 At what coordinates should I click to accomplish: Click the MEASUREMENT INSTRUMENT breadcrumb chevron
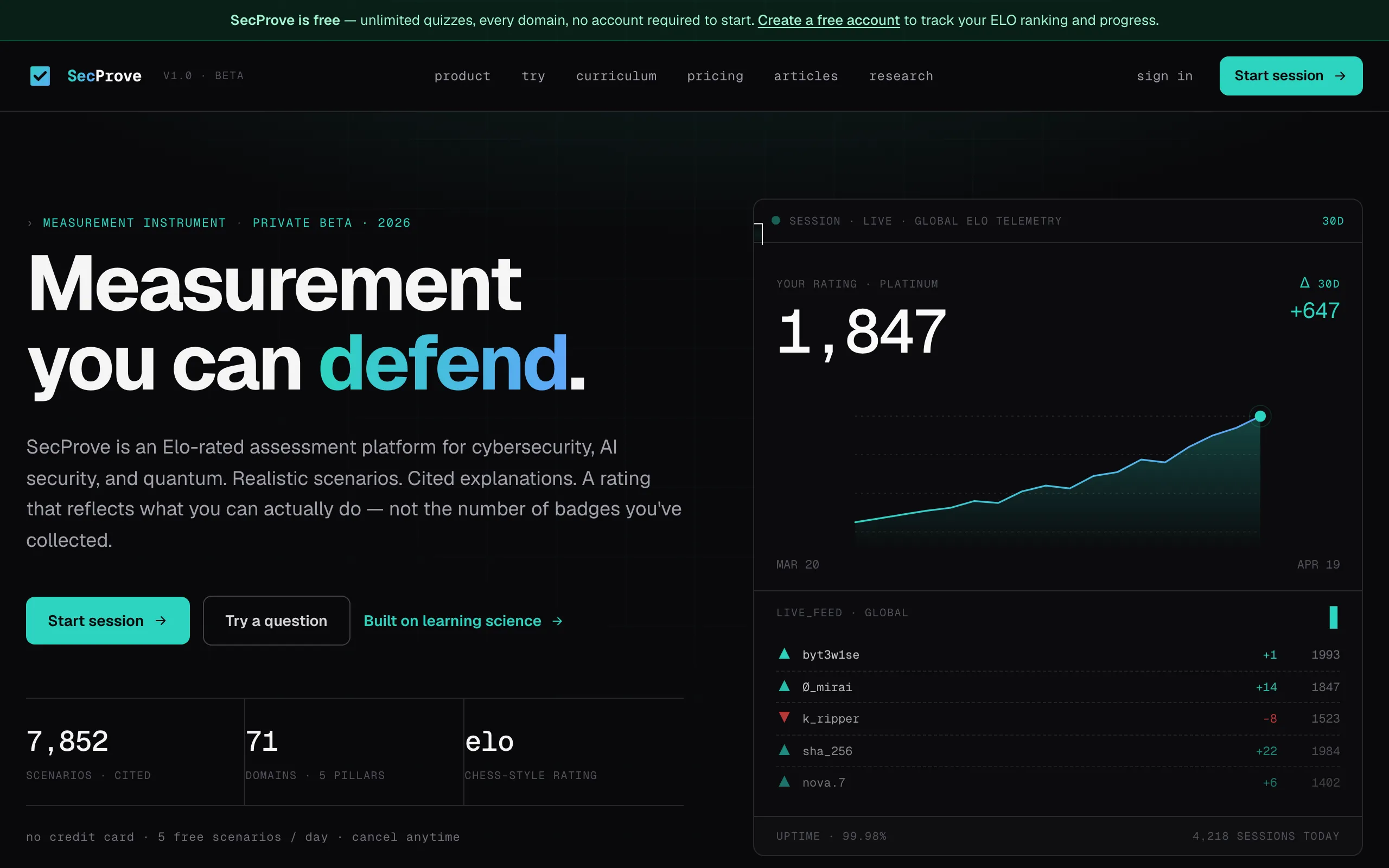pos(30,224)
